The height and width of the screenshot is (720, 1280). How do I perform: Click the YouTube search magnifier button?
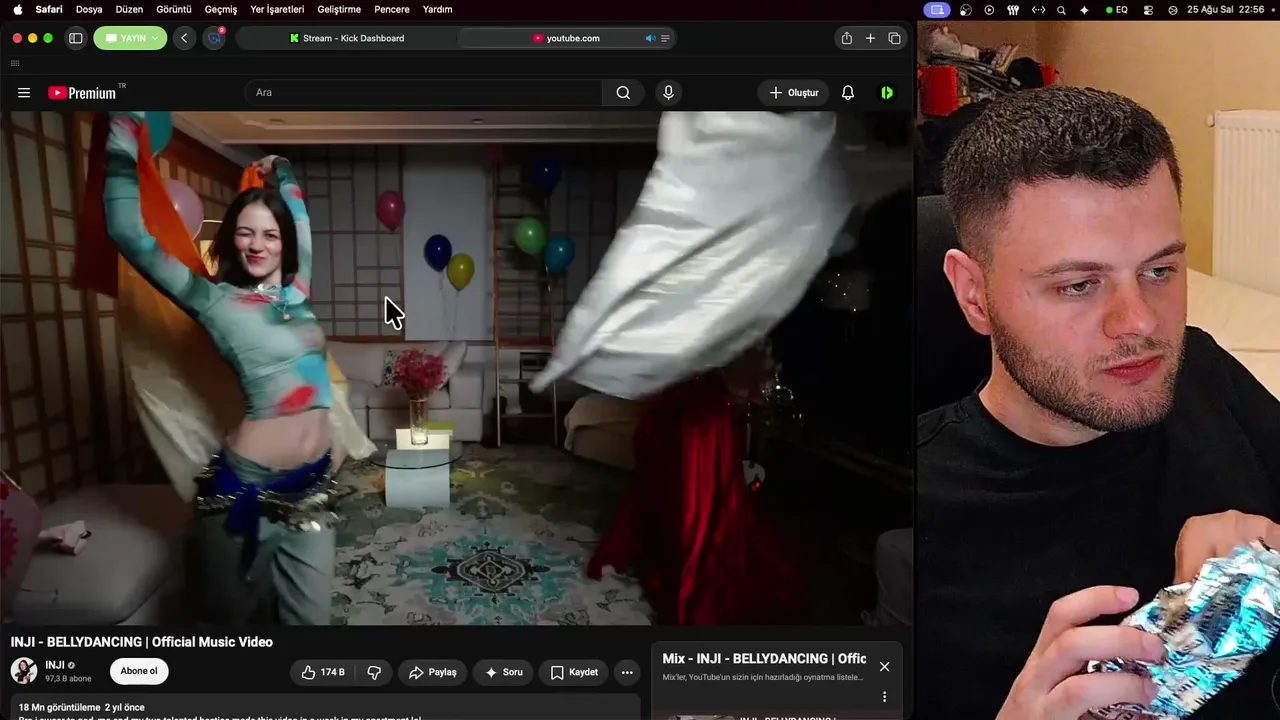623,93
